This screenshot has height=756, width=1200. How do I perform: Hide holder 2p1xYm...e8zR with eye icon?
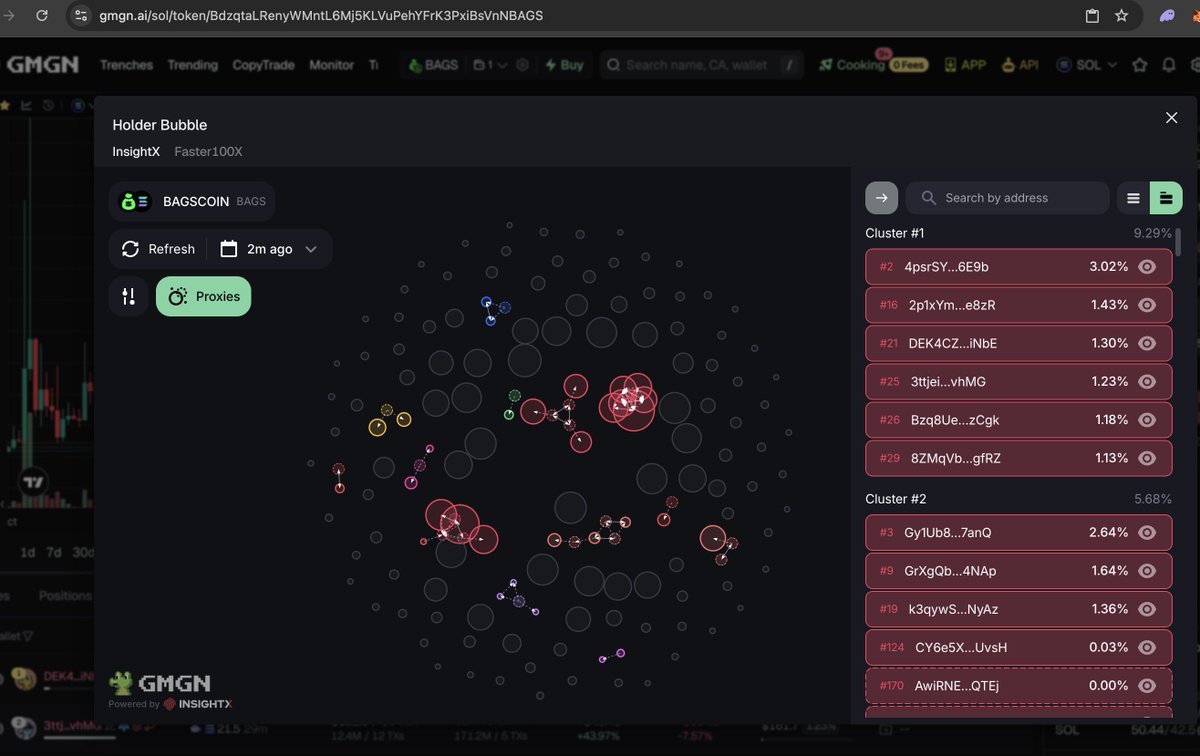(1148, 305)
